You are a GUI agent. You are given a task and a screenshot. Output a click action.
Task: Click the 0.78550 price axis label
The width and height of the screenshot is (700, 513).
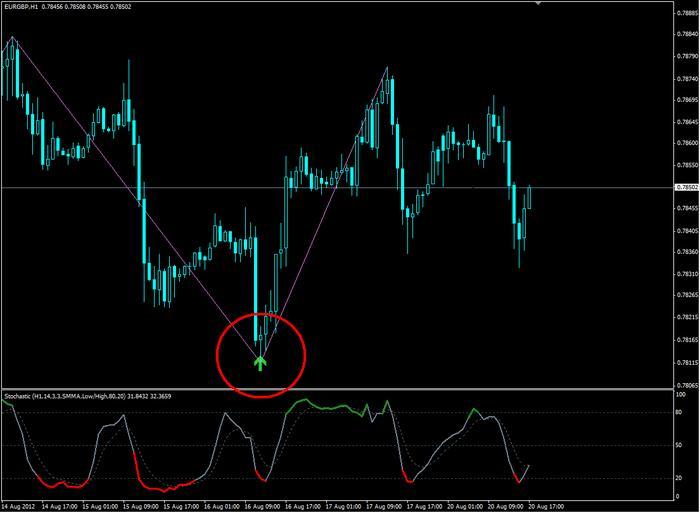[688, 165]
